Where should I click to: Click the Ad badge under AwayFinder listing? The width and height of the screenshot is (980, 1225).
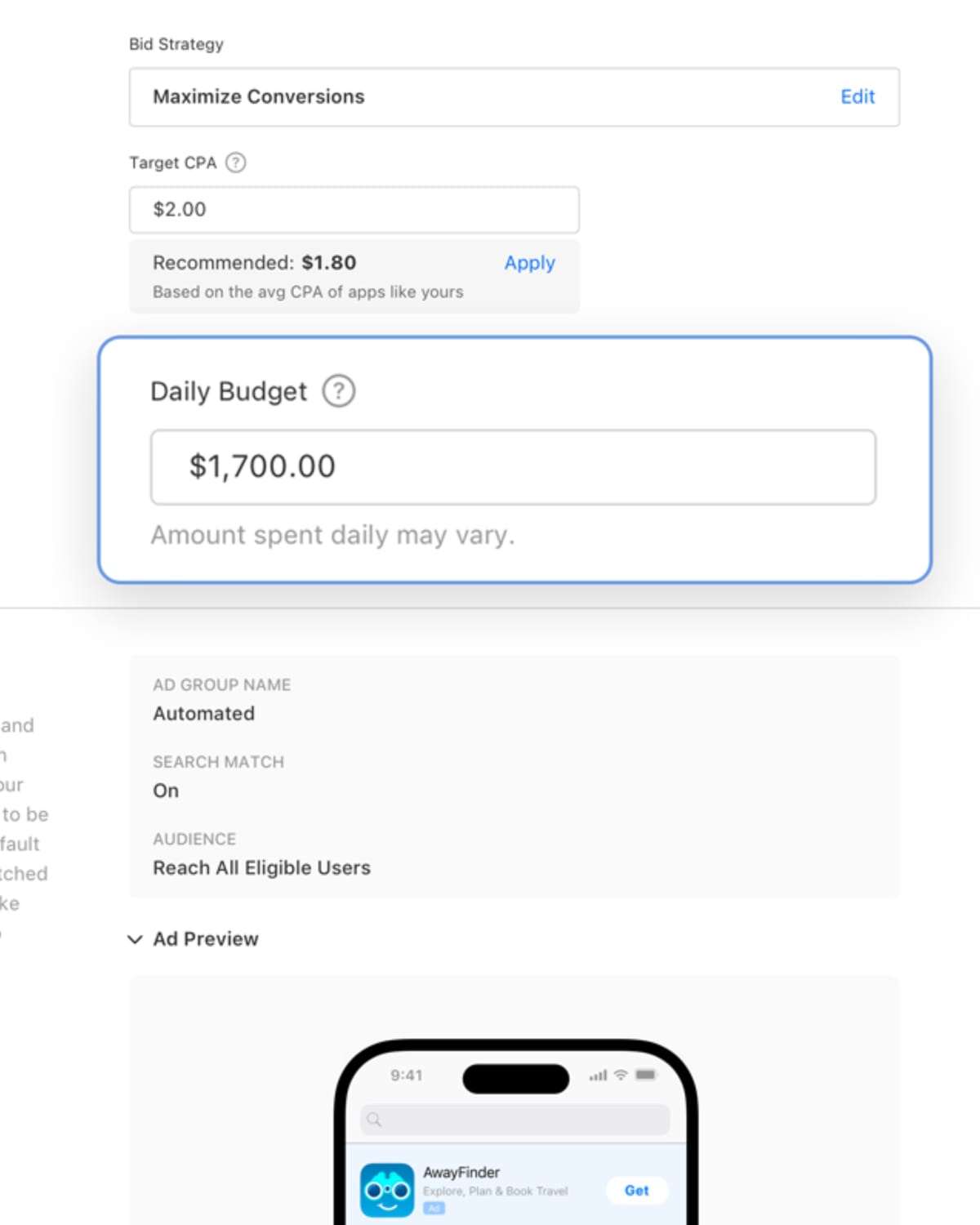click(x=433, y=1206)
